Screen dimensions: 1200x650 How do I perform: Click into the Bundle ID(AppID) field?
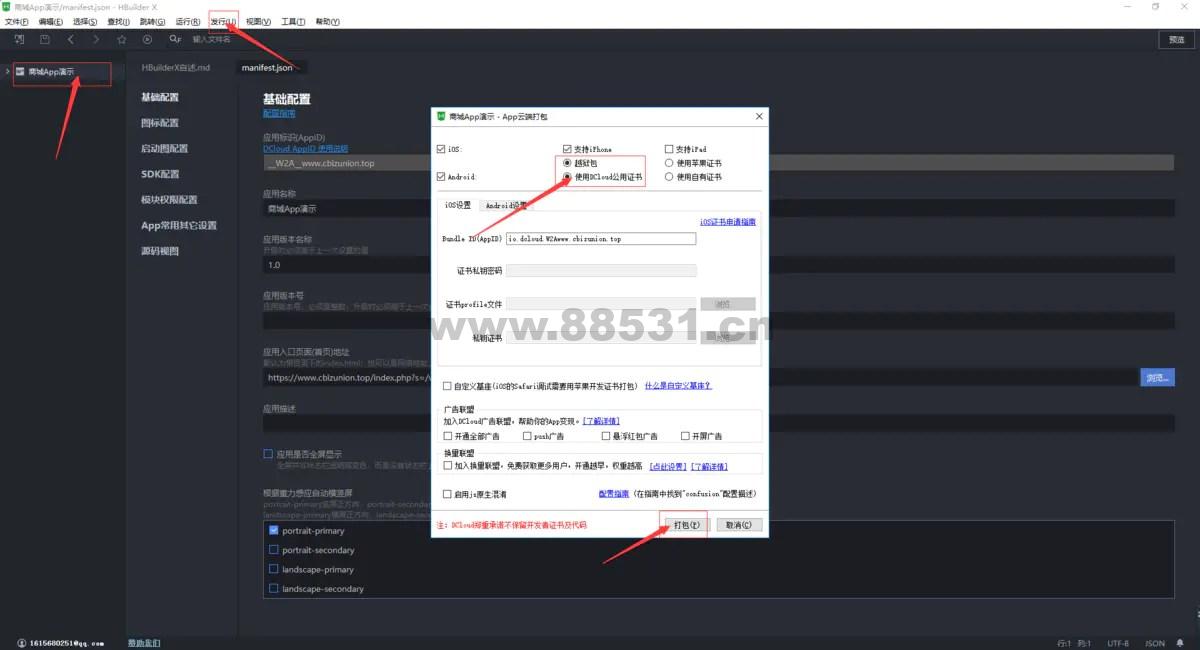[601, 239]
